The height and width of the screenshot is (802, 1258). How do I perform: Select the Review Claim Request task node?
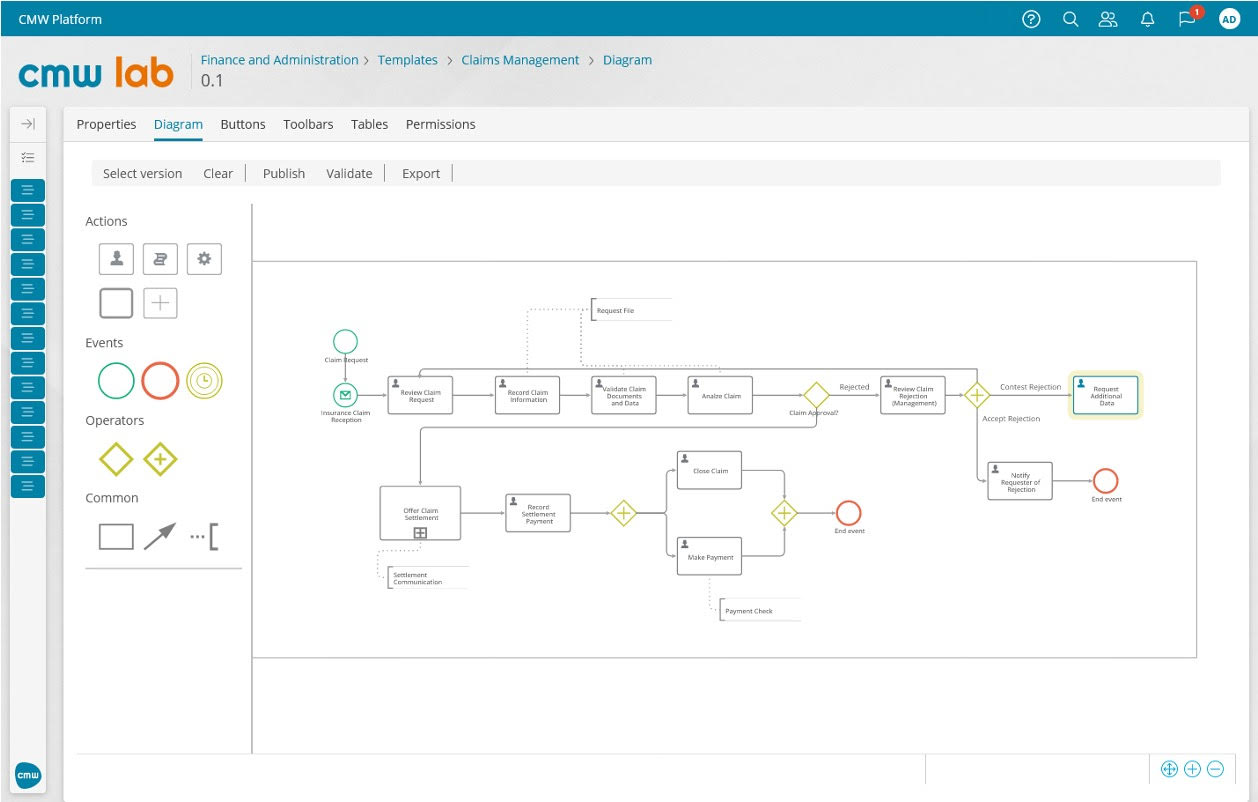coord(420,395)
